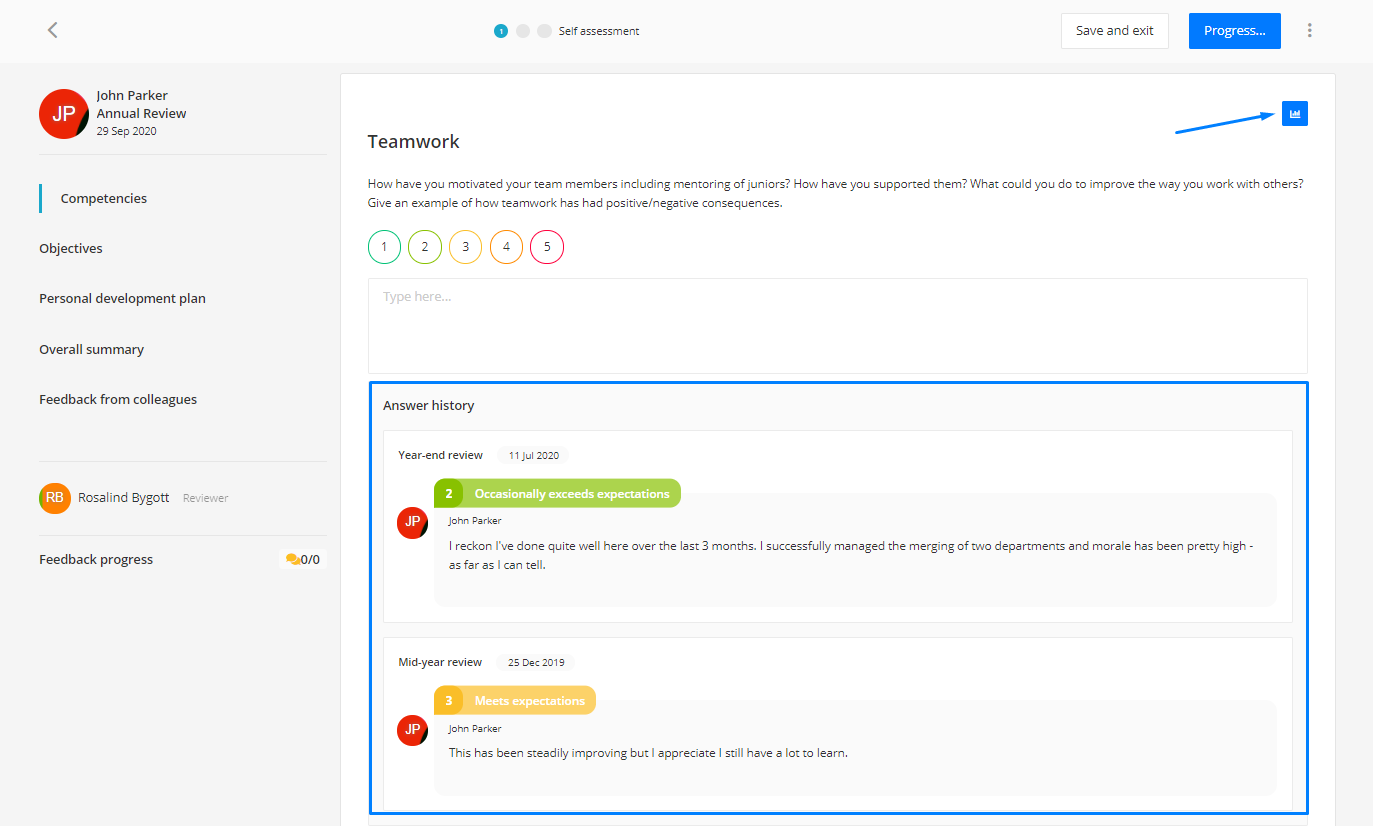This screenshot has height=826, width=1373.
Task: Open Feedback from colleagues section
Action: [118, 399]
